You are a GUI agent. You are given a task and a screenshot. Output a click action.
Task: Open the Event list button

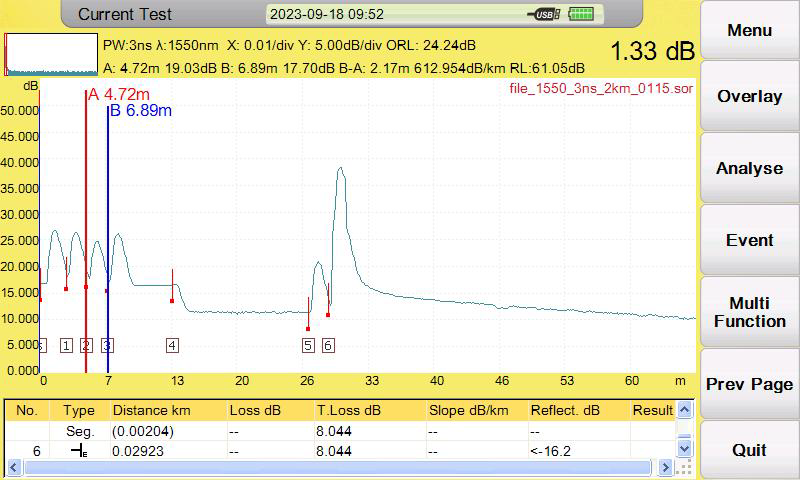click(749, 240)
